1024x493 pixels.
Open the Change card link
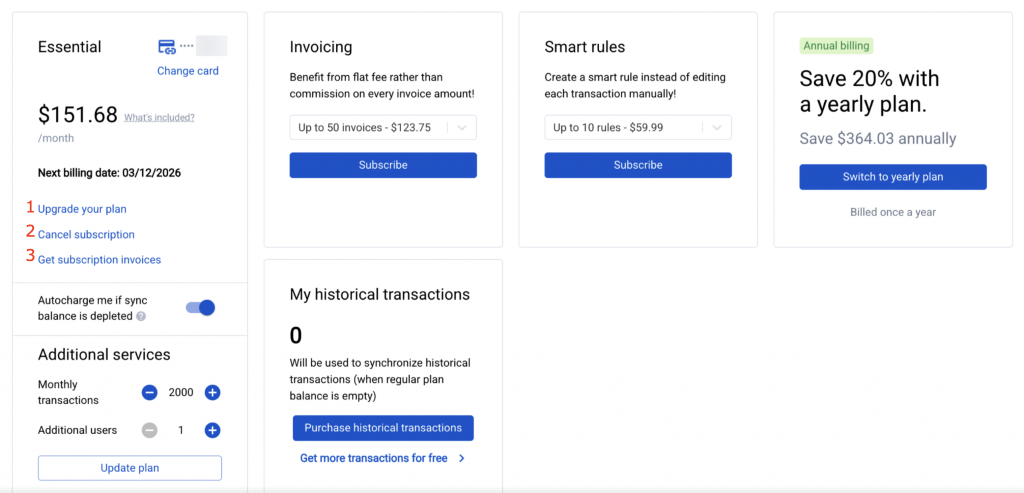[188, 71]
